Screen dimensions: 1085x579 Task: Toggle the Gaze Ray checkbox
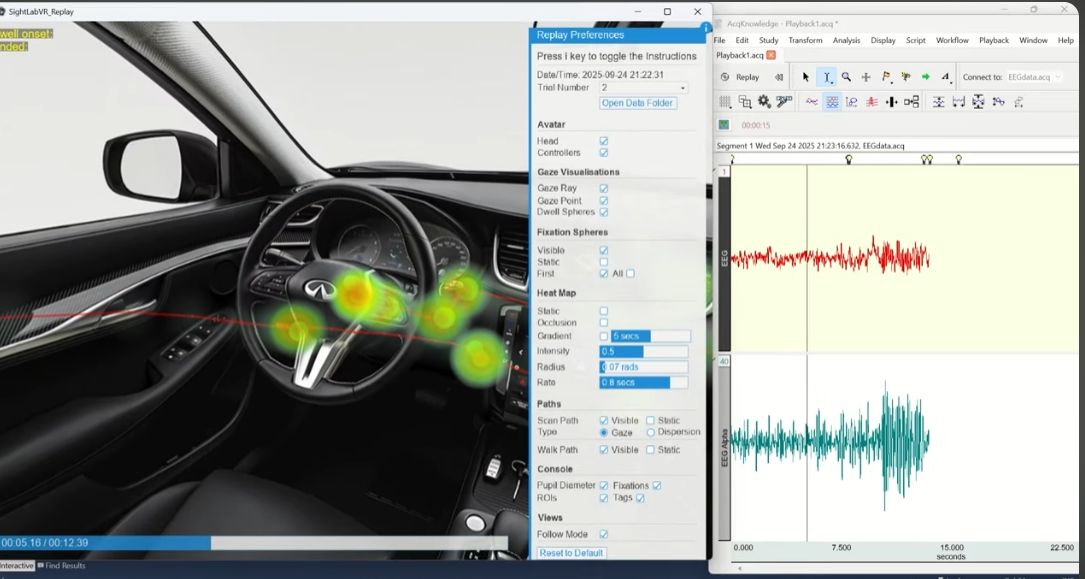[603, 188]
